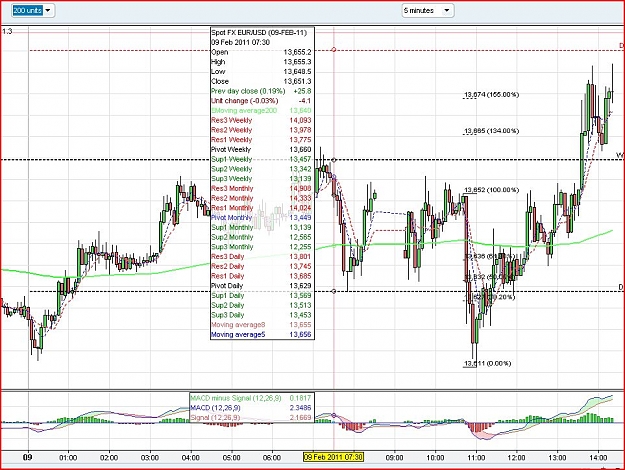Click the 10:00 time axis label
This screenshot has width=625, height=470.
click(435, 458)
